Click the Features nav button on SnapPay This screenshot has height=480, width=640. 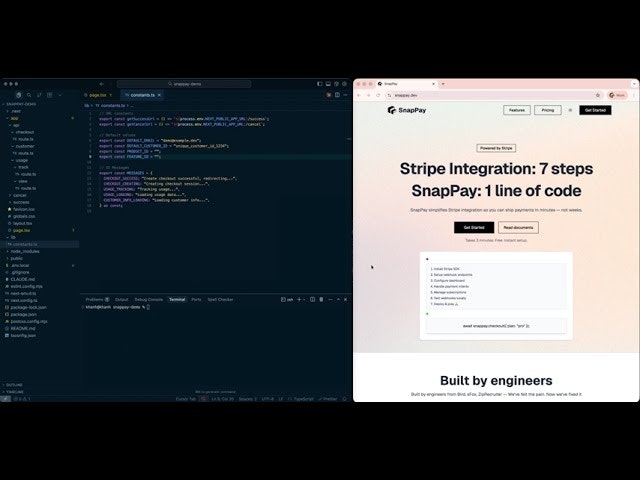(517, 110)
